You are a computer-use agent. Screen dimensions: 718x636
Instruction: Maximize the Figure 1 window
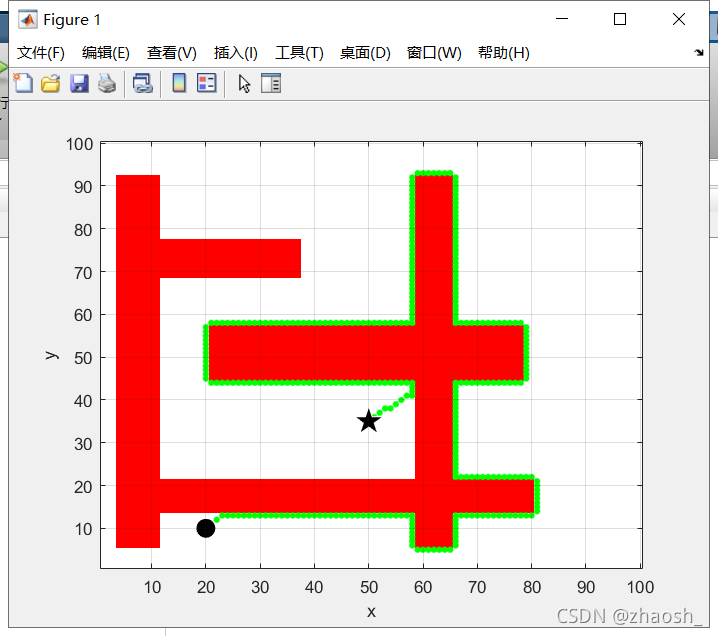620,19
